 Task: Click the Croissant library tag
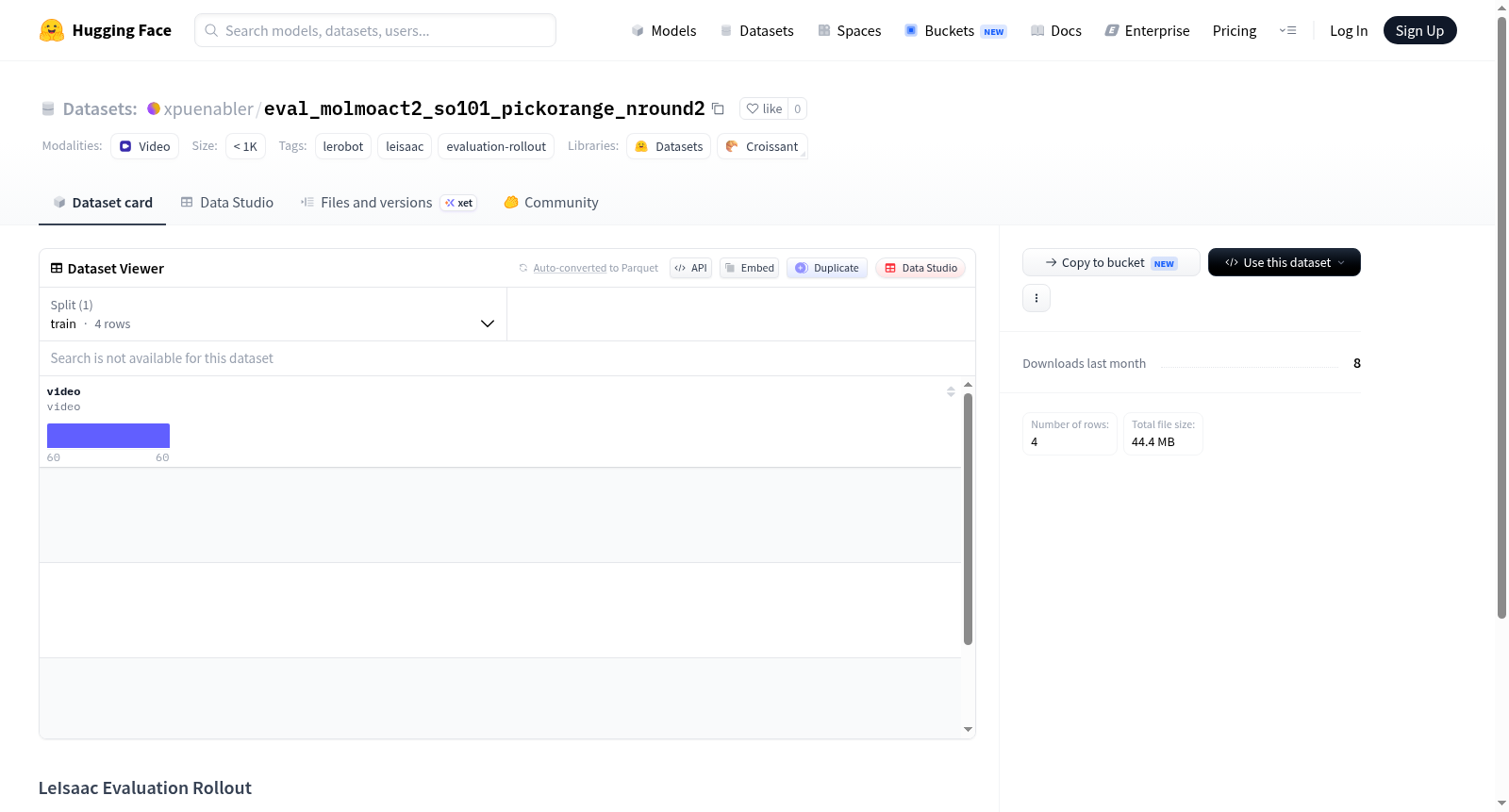[x=762, y=146]
